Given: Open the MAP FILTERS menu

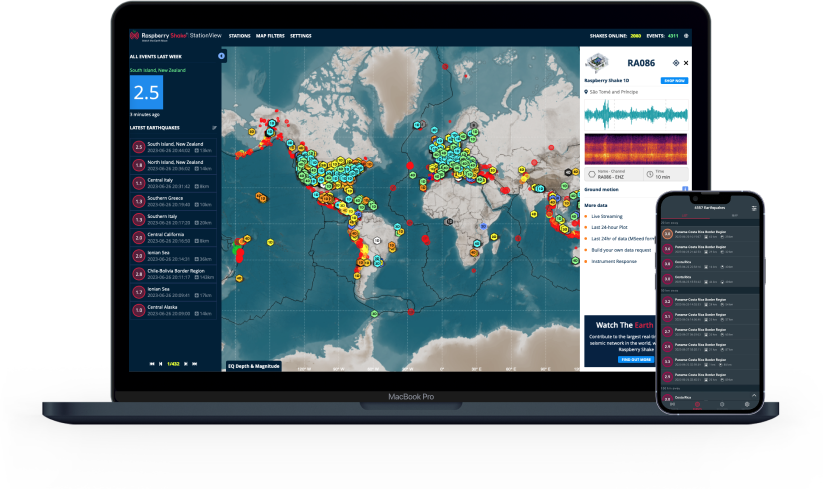Looking at the screenshot, I should click(270, 36).
